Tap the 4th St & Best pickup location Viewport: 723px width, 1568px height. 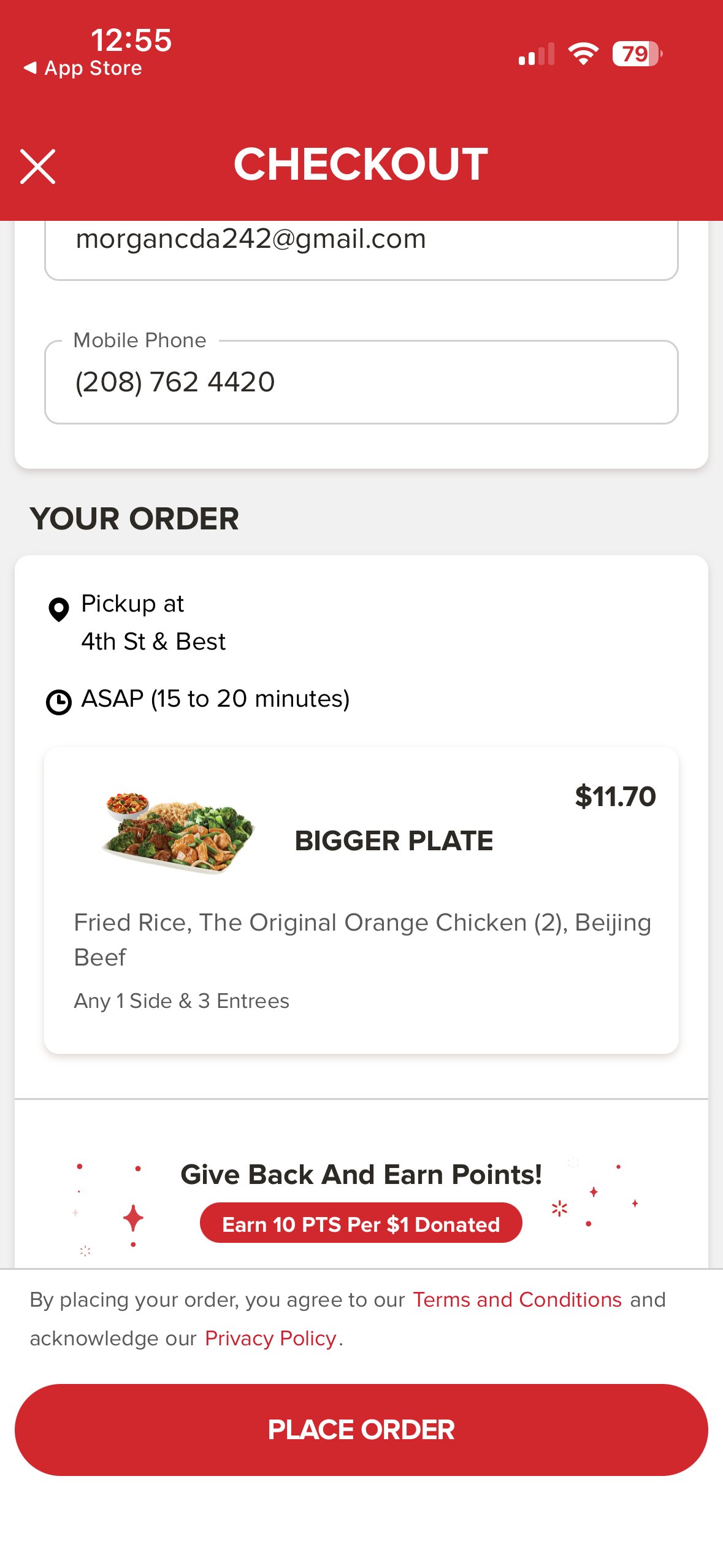[153, 642]
